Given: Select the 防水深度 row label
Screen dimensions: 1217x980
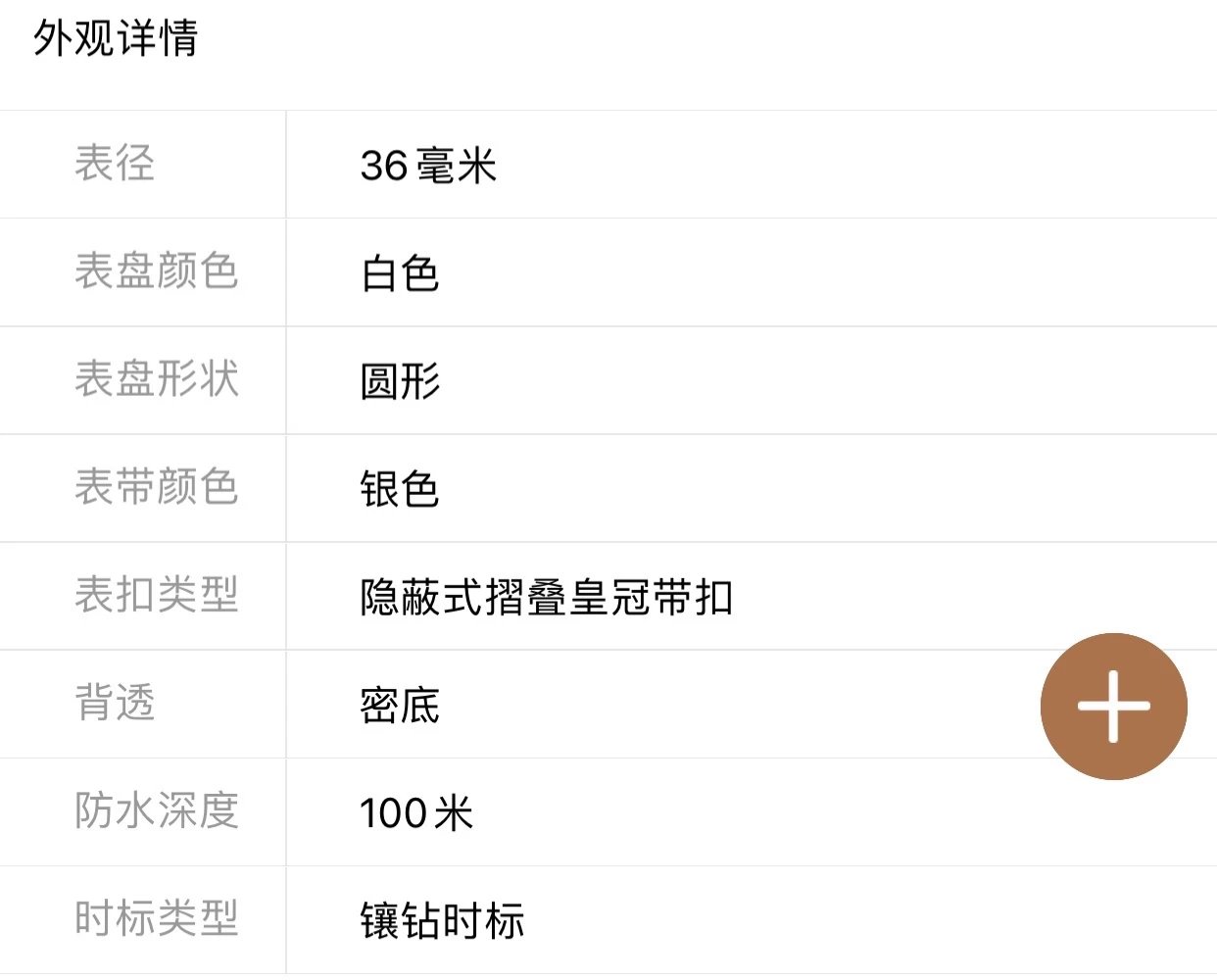Looking at the screenshot, I should coord(157,810).
